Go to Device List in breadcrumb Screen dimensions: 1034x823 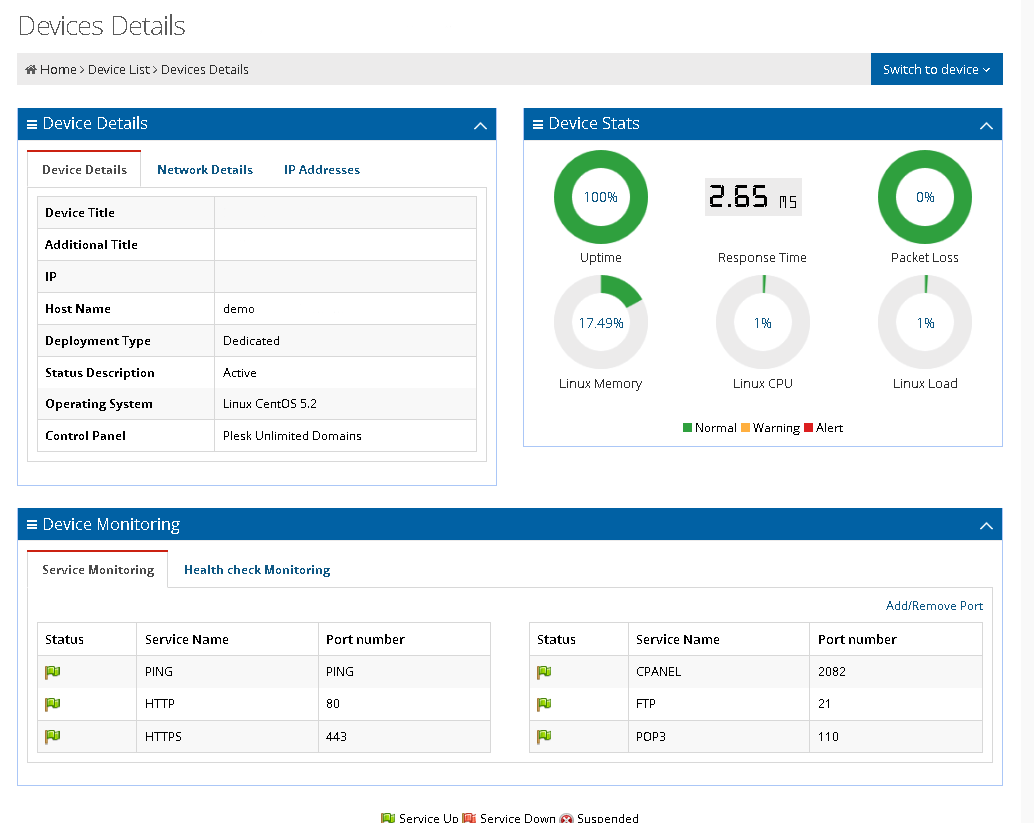120,70
